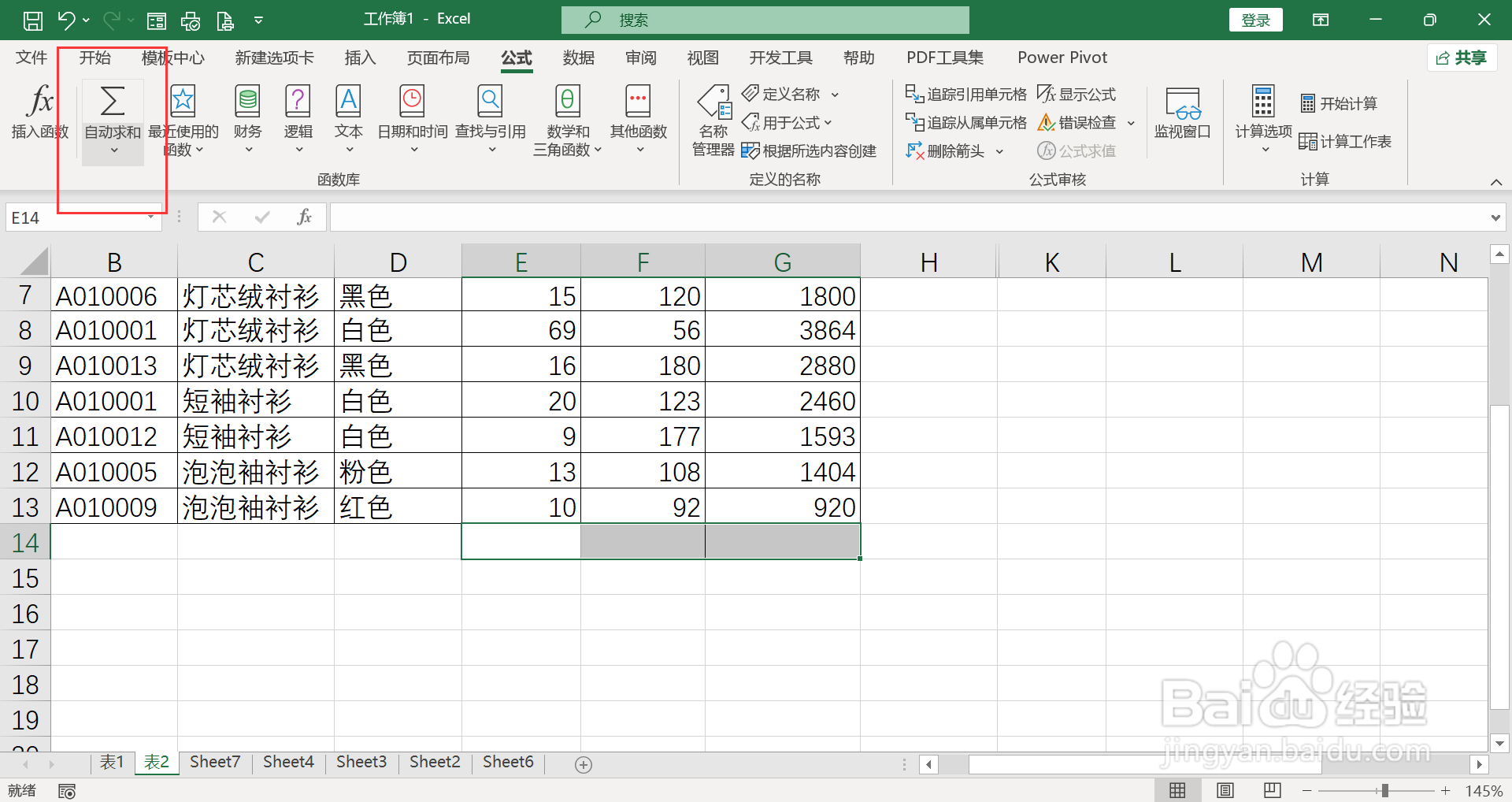Click the AutoSum (自动求和) icon
Image resolution: width=1512 pixels, height=802 pixels.
tap(111, 102)
